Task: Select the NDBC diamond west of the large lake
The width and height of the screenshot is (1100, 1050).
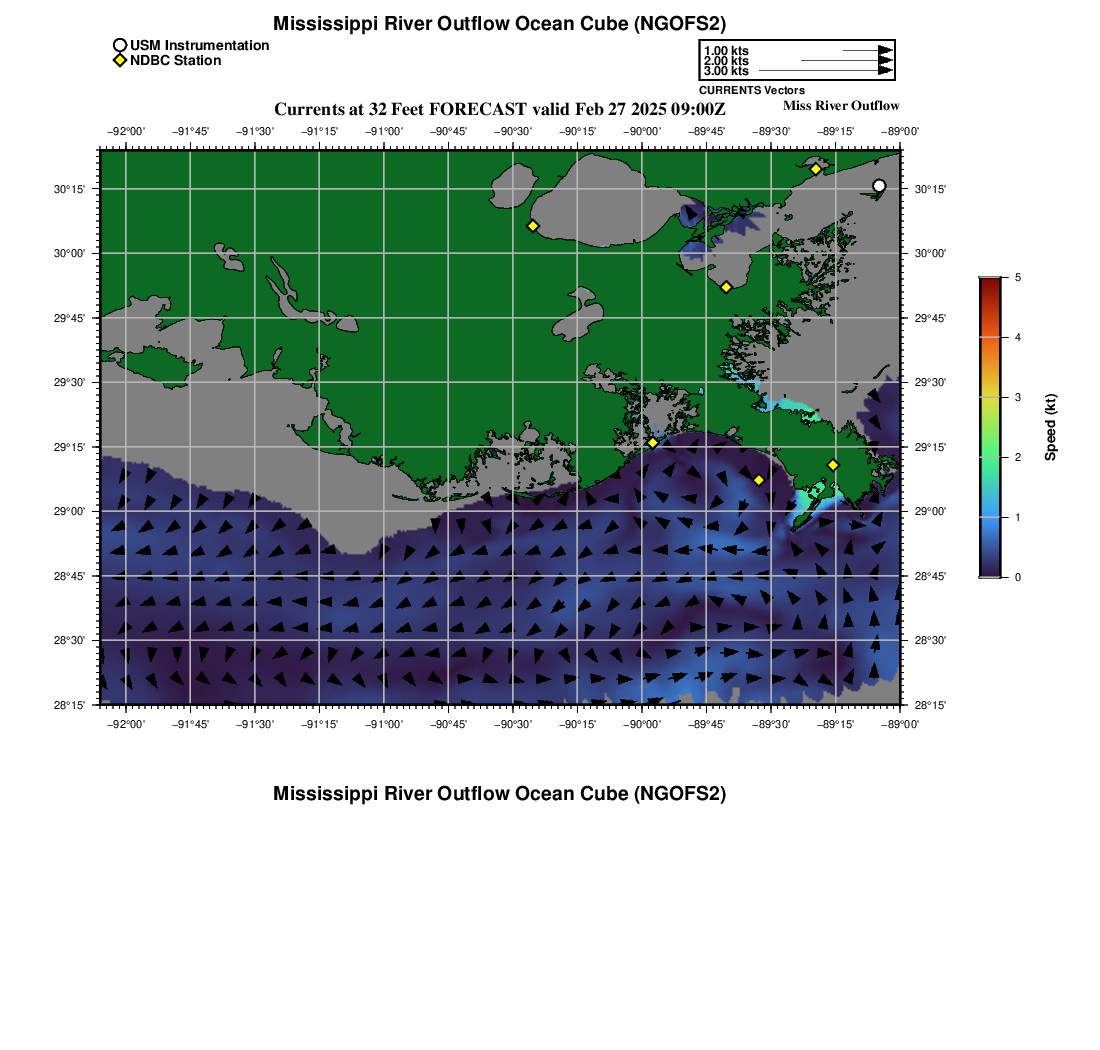Action: [x=533, y=226]
